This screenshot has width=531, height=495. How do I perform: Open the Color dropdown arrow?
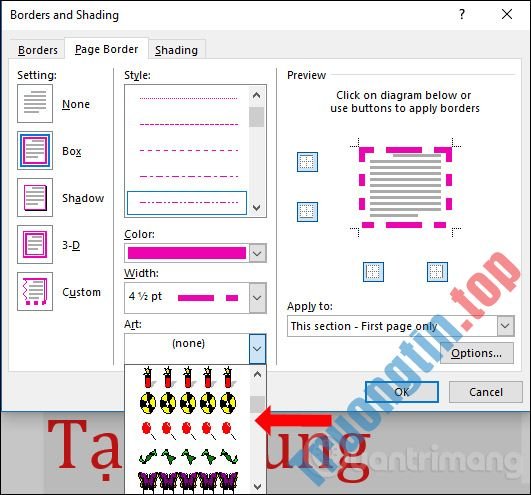257,253
